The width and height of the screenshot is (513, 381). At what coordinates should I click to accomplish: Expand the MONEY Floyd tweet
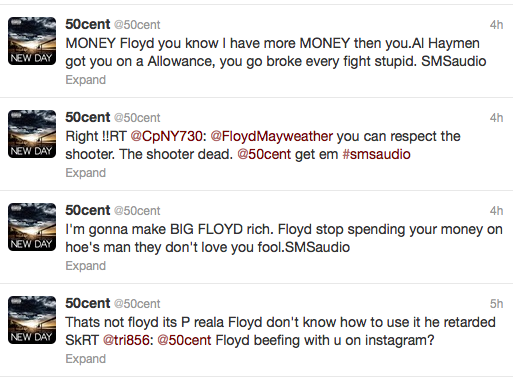(x=86, y=80)
